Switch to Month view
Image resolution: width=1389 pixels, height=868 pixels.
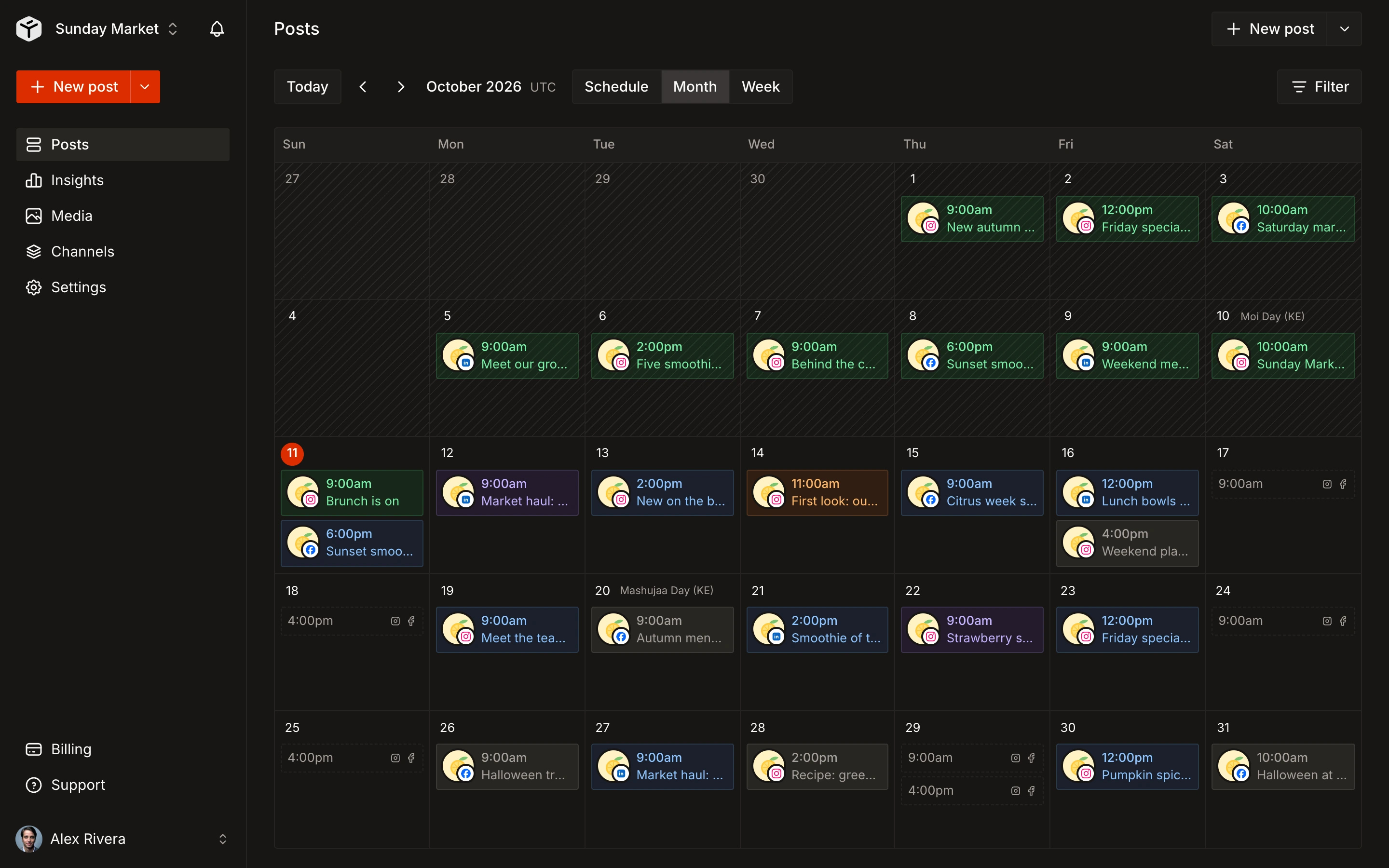pos(694,87)
